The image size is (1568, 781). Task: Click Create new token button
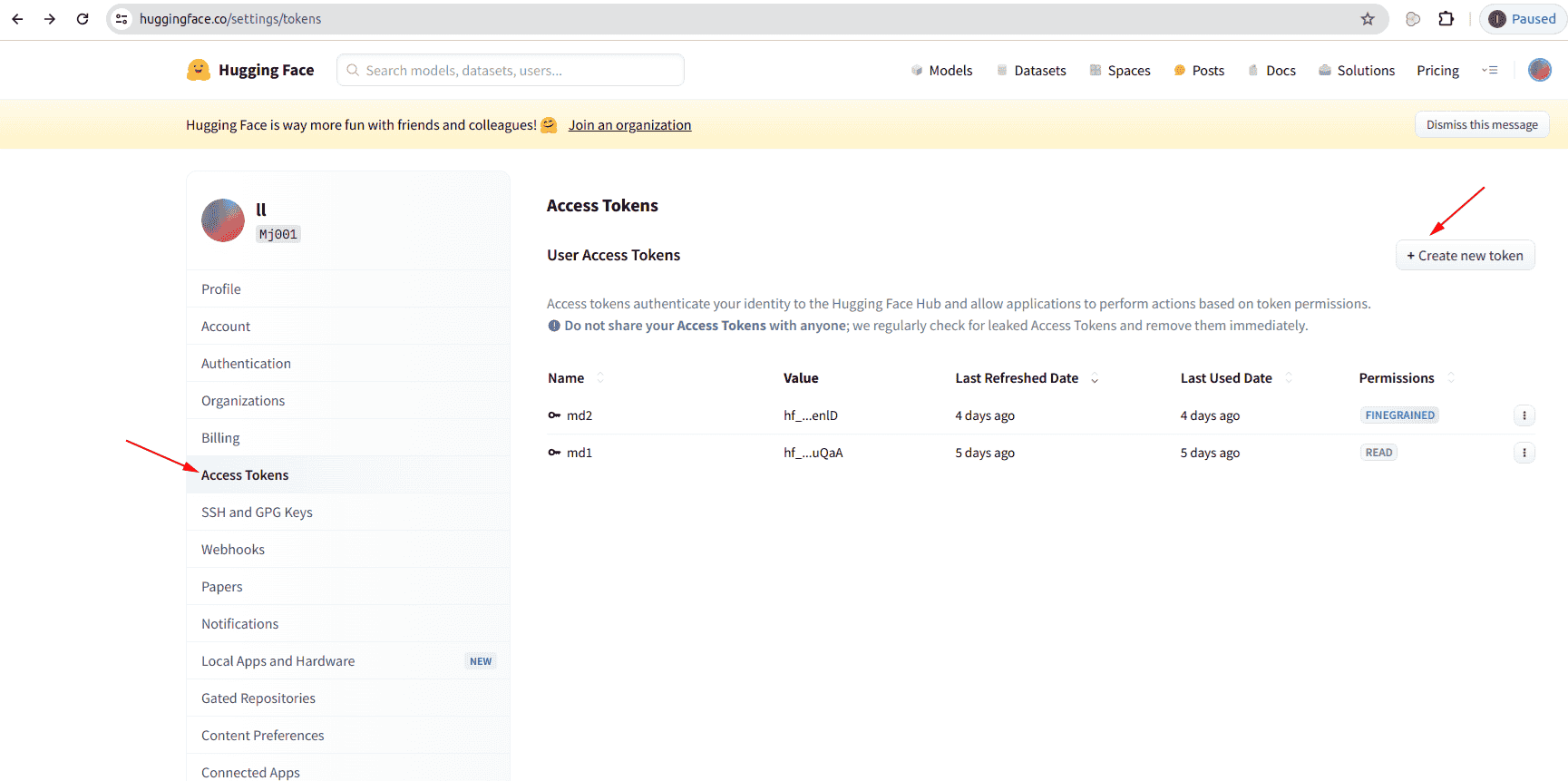pos(1465,256)
